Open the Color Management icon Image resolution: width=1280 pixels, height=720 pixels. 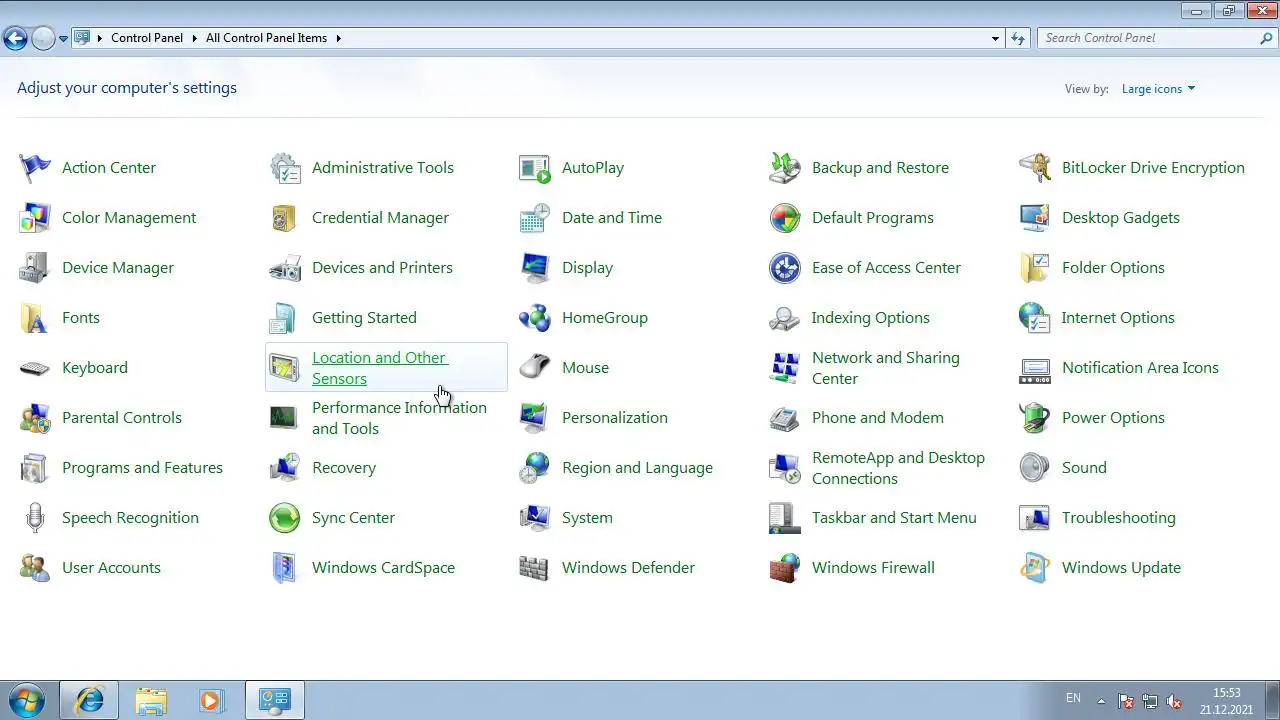tap(35, 218)
